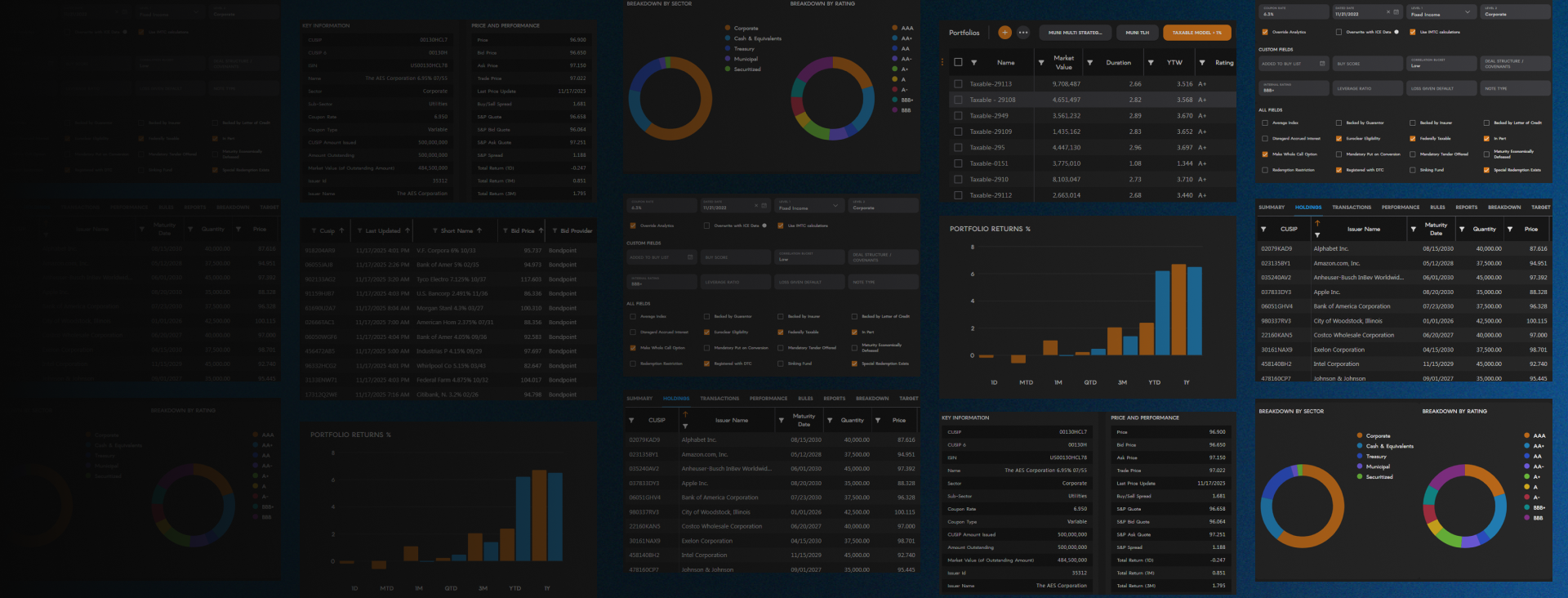Click the filter icon for Name column
Screen dimensions: 1568x598
(973, 63)
